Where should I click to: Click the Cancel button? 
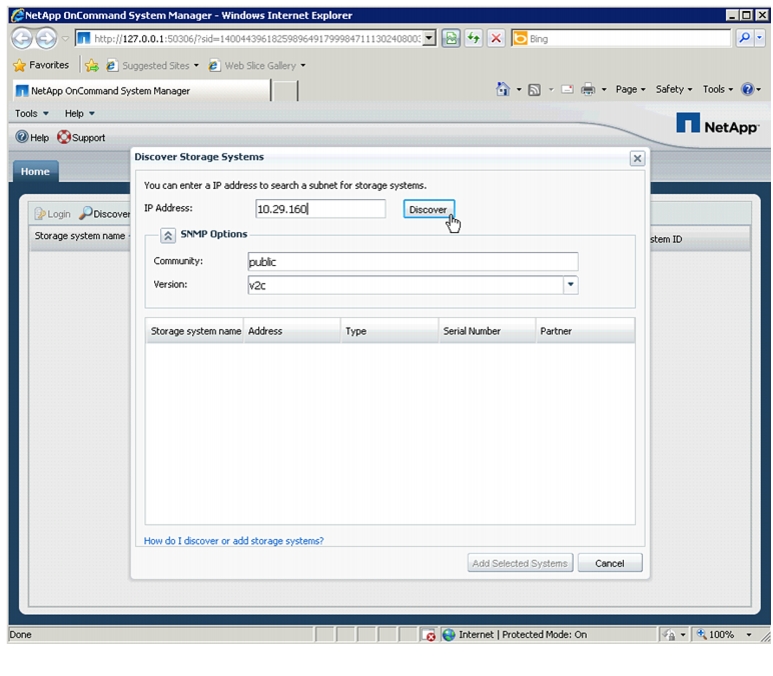click(610, 563)
